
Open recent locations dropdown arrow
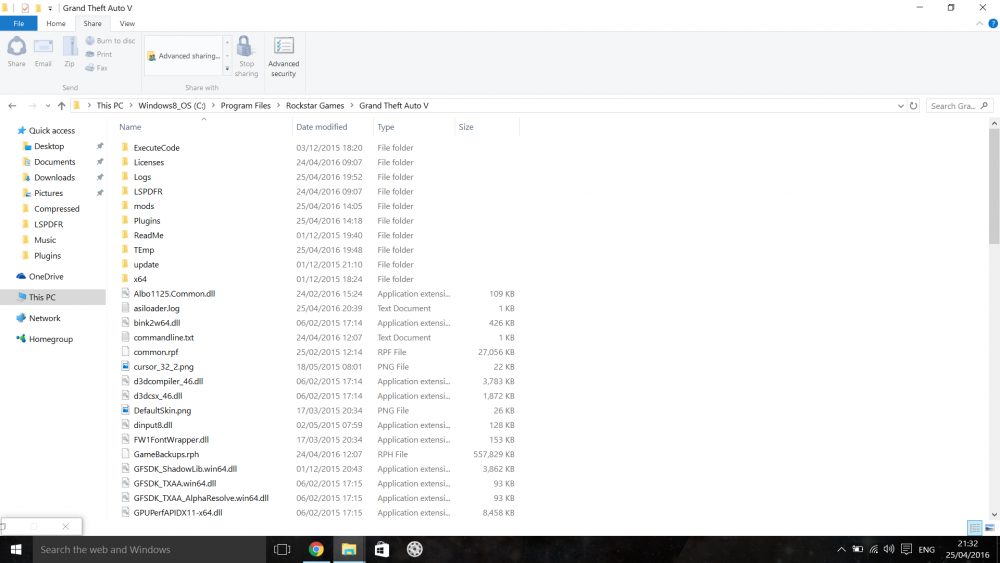point(48,106)
